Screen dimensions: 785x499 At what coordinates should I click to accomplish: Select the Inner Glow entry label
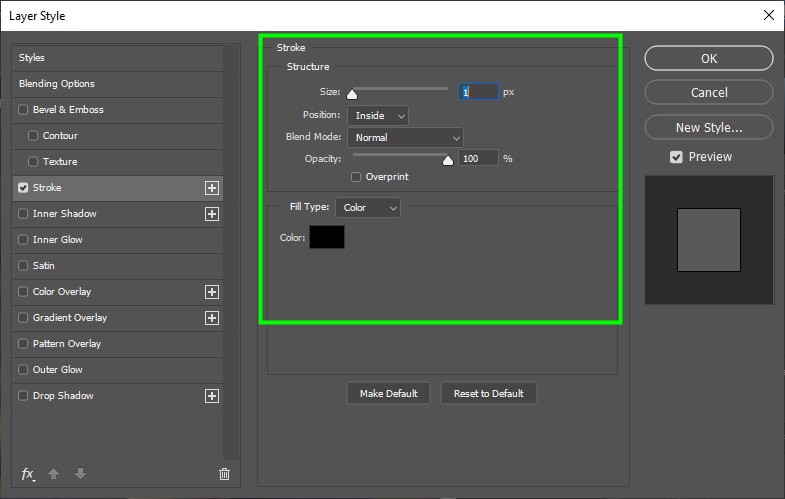(58, 239)
